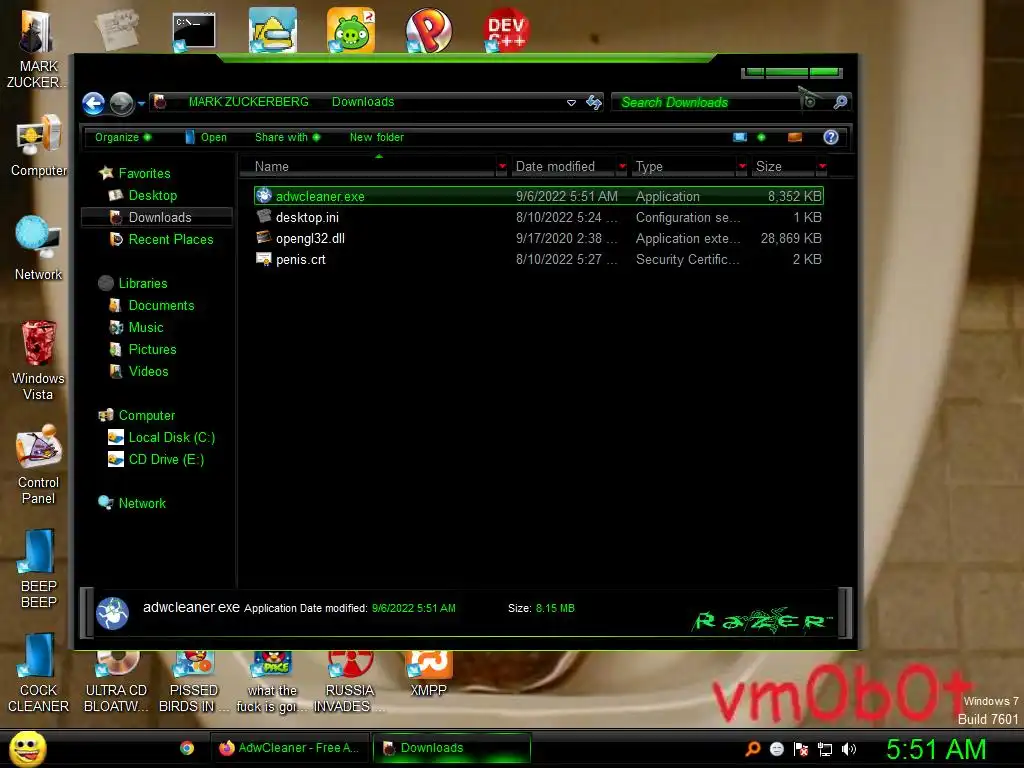This screenshot has width=1024, height=768.
Task: Open the Type column filter dropdown
Action: pos(742,167)
